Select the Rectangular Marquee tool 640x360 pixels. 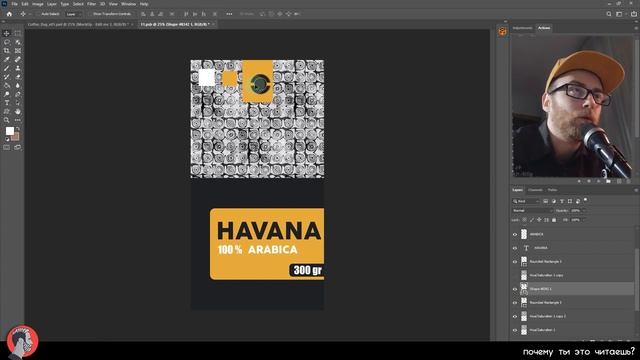(18, 33)
